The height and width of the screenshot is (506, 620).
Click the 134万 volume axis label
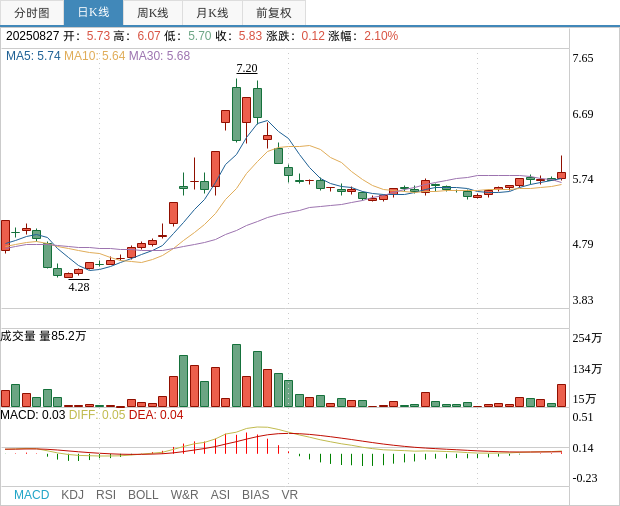(587, 369)
